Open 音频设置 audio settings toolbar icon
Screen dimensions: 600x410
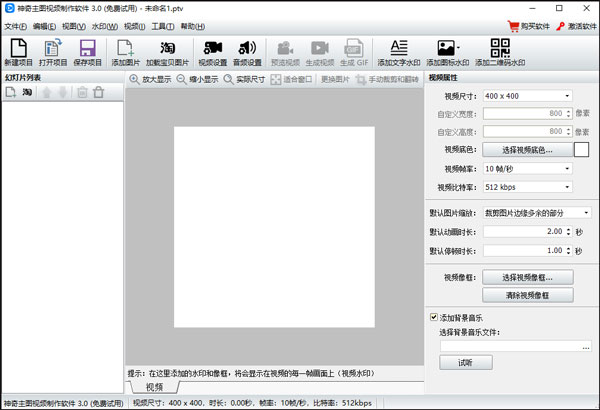(x=247, y=52)
